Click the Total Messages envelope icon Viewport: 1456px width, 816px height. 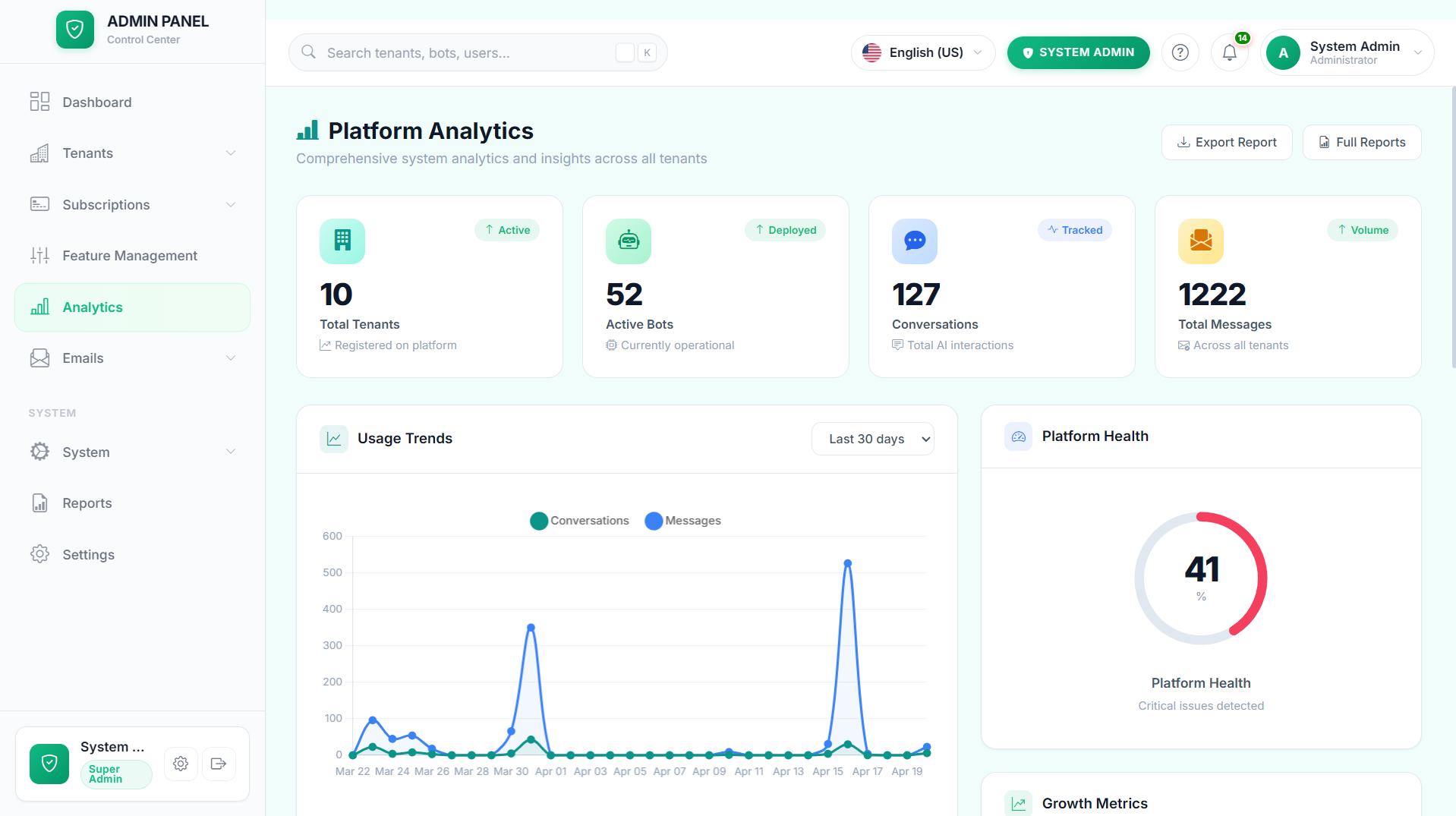[1201, 241]
